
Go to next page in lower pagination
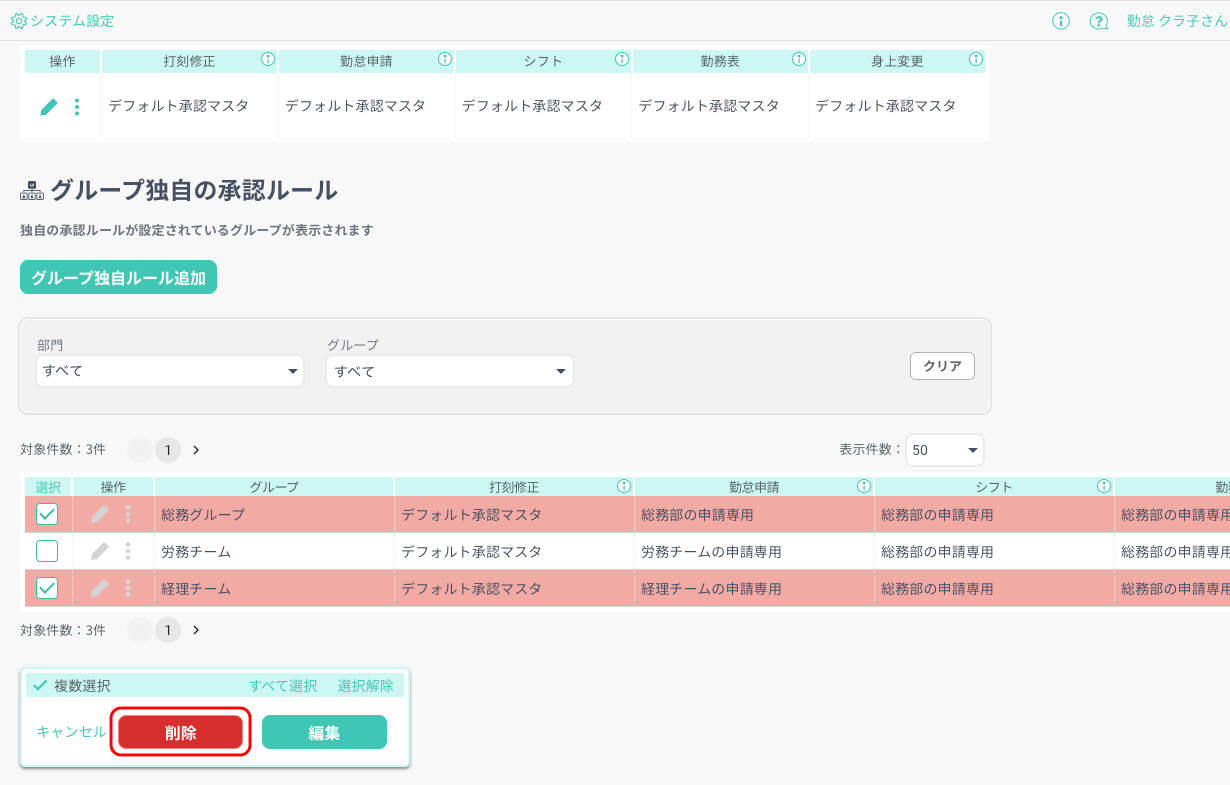point(196,630)
